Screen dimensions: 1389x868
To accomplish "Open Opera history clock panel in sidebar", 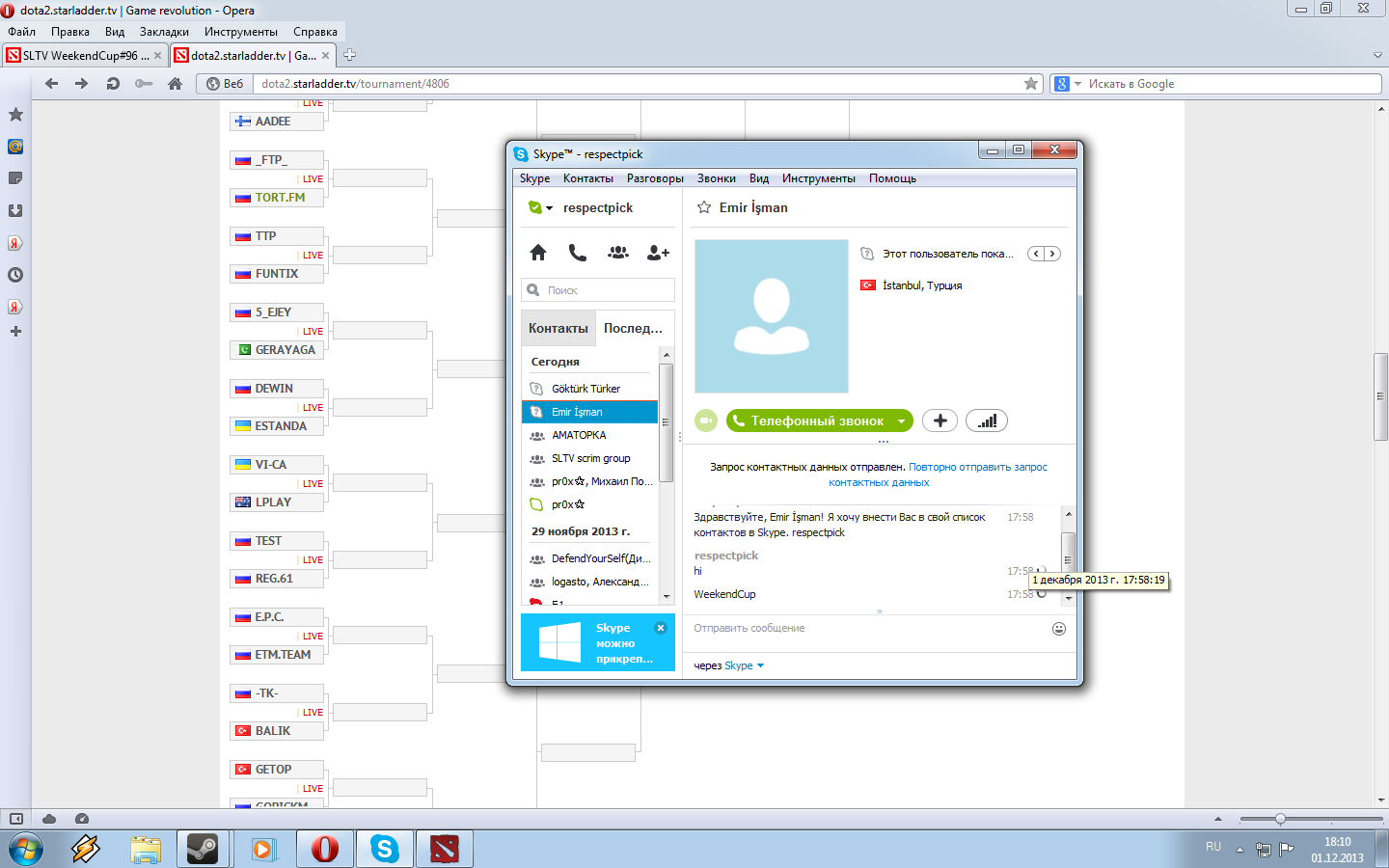I will pyautogui.click(x=15, y=275).
